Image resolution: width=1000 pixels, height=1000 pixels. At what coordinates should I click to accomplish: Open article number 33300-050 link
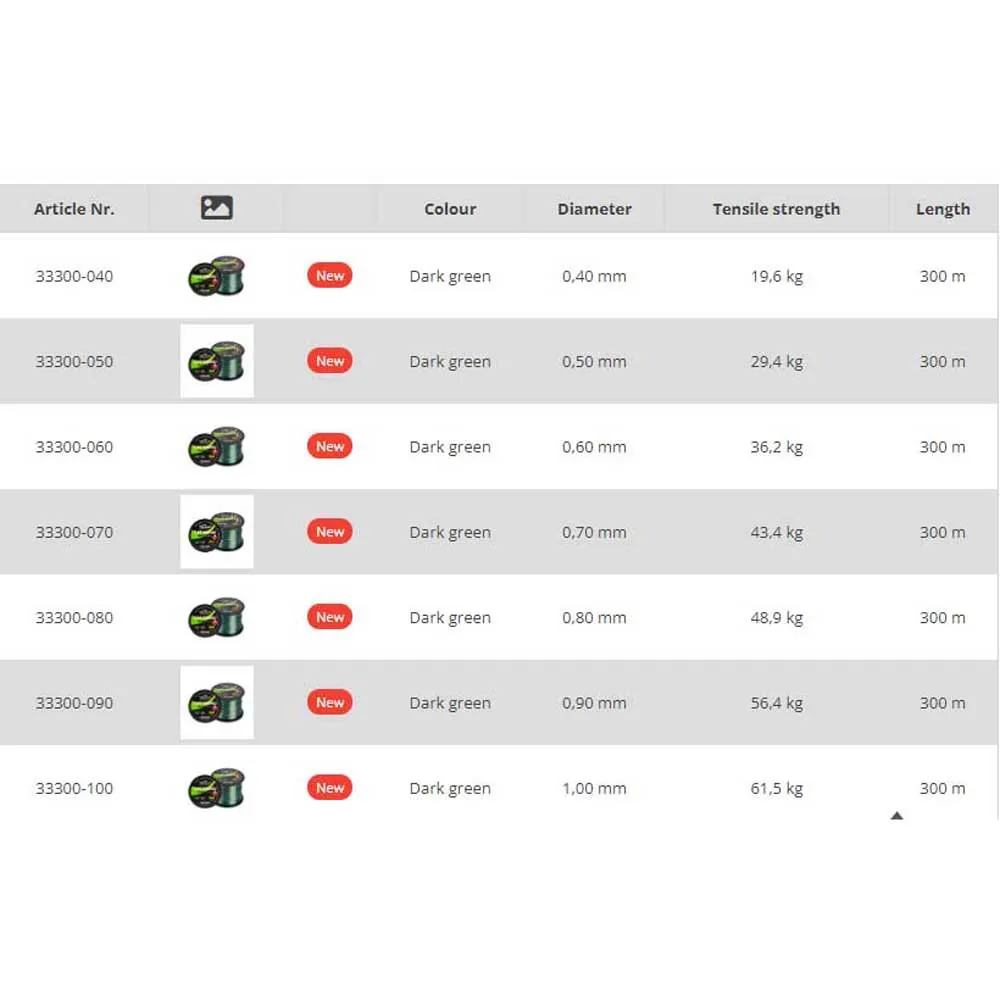[74, 362]
